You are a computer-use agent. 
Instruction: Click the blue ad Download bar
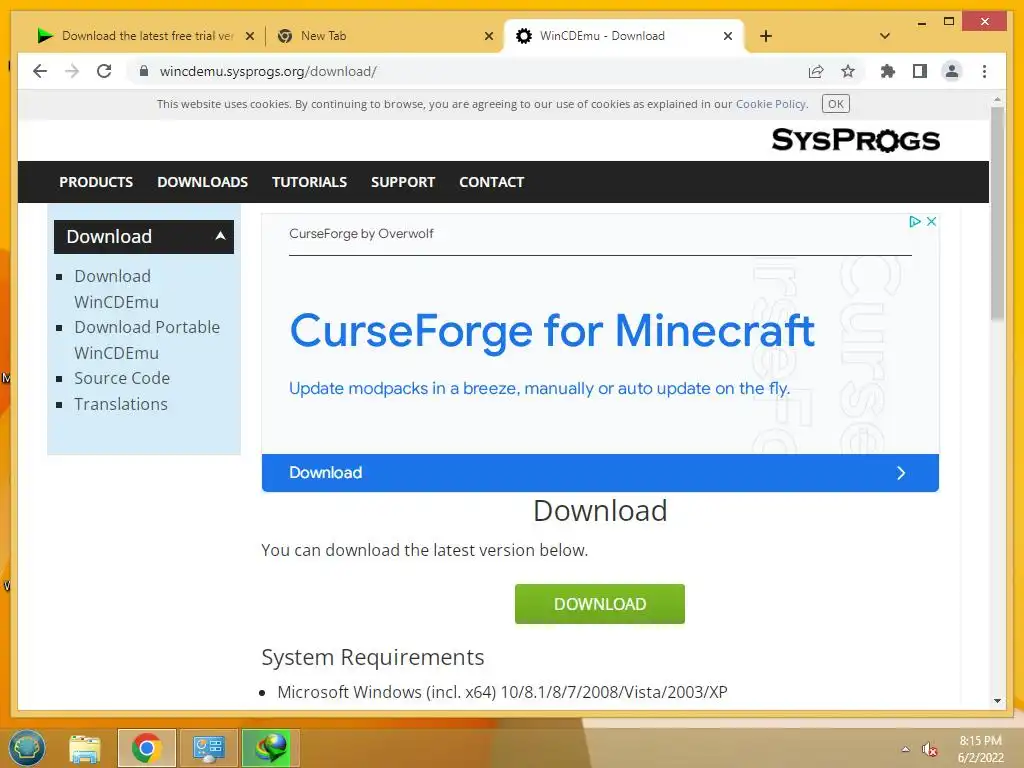click(x=600, y=473)
